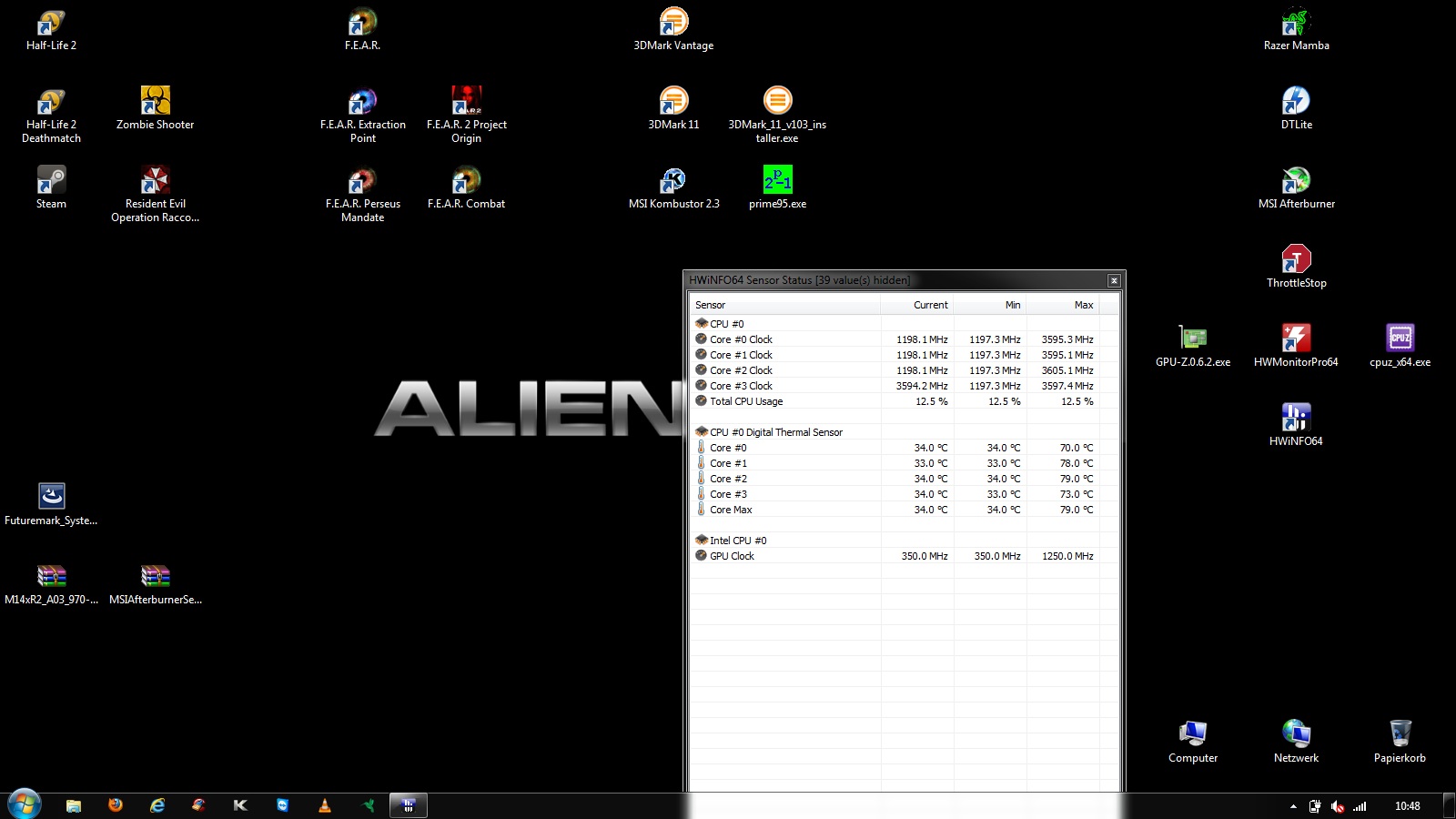Image resolution: width=1456 pixels, height=819 pixels.
Task: Select the MSI Kombustor 2.3 shortcut
Action: pos(673,187)
